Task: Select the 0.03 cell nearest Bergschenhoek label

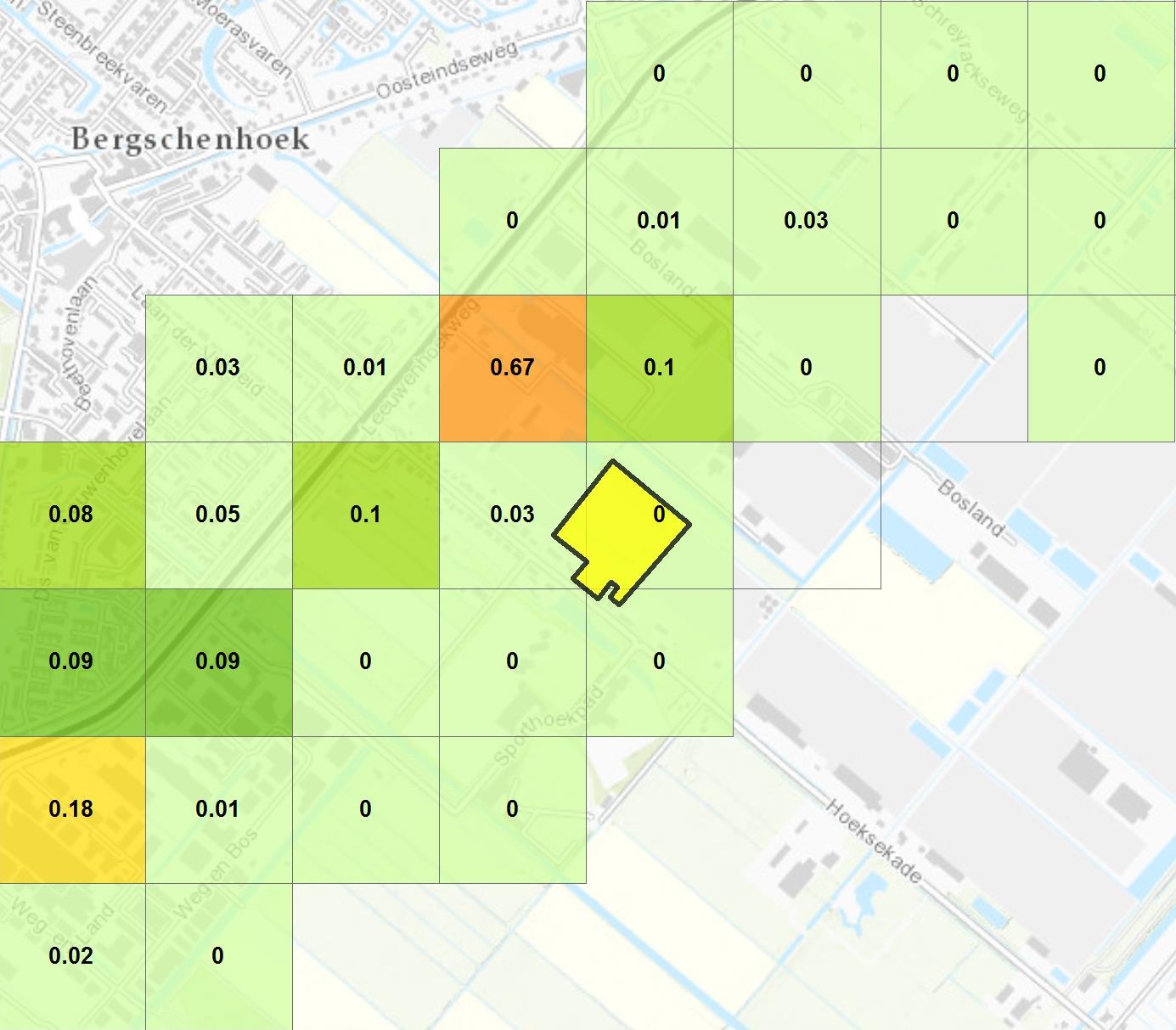Action: click(218, 368)
